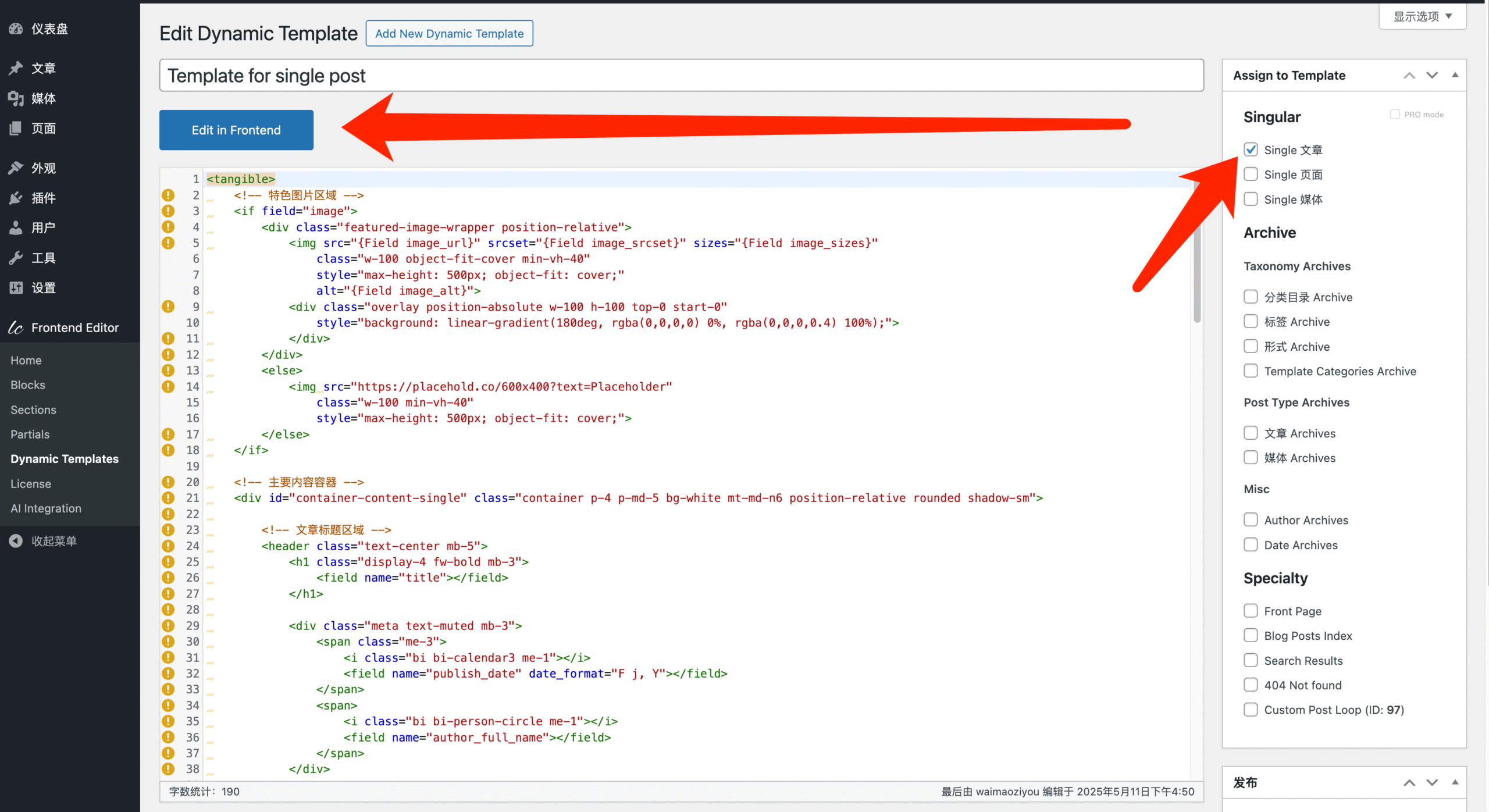Viewport: 1489px width, 812px height.
Task: Check the Front Page checkbox
Action: pyautogui.click(x=1251, y=611)
